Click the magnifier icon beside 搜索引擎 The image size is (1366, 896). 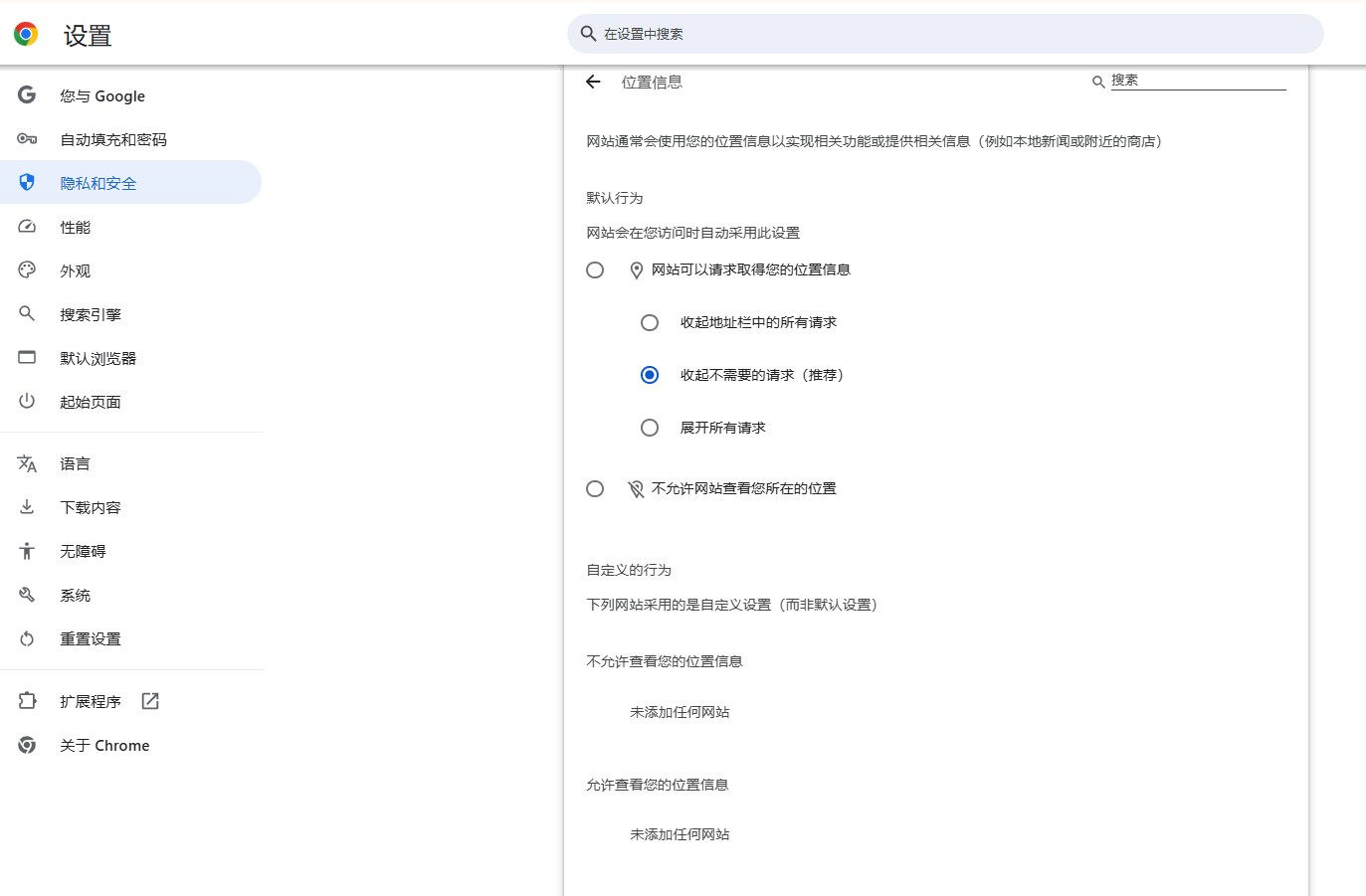[x=27, y=314]
